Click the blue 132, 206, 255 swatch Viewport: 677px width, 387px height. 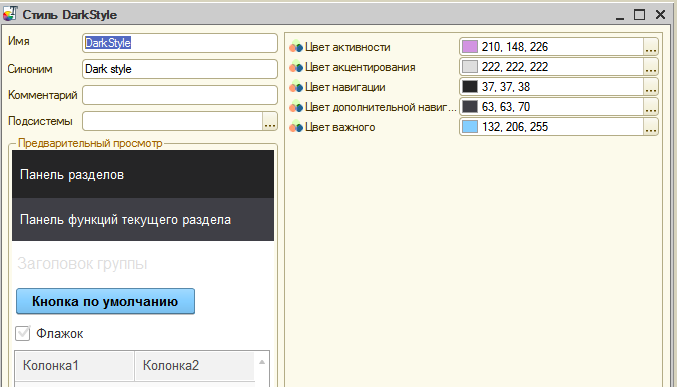pos(470,127)
